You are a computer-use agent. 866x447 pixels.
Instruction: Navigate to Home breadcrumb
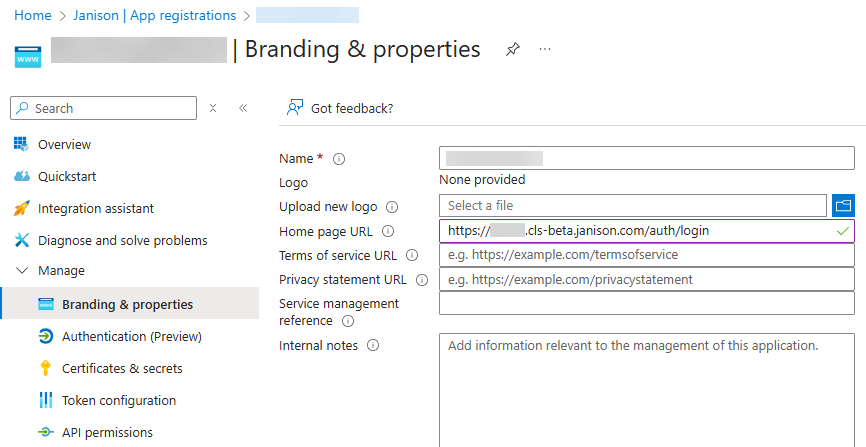pos(33,16)
